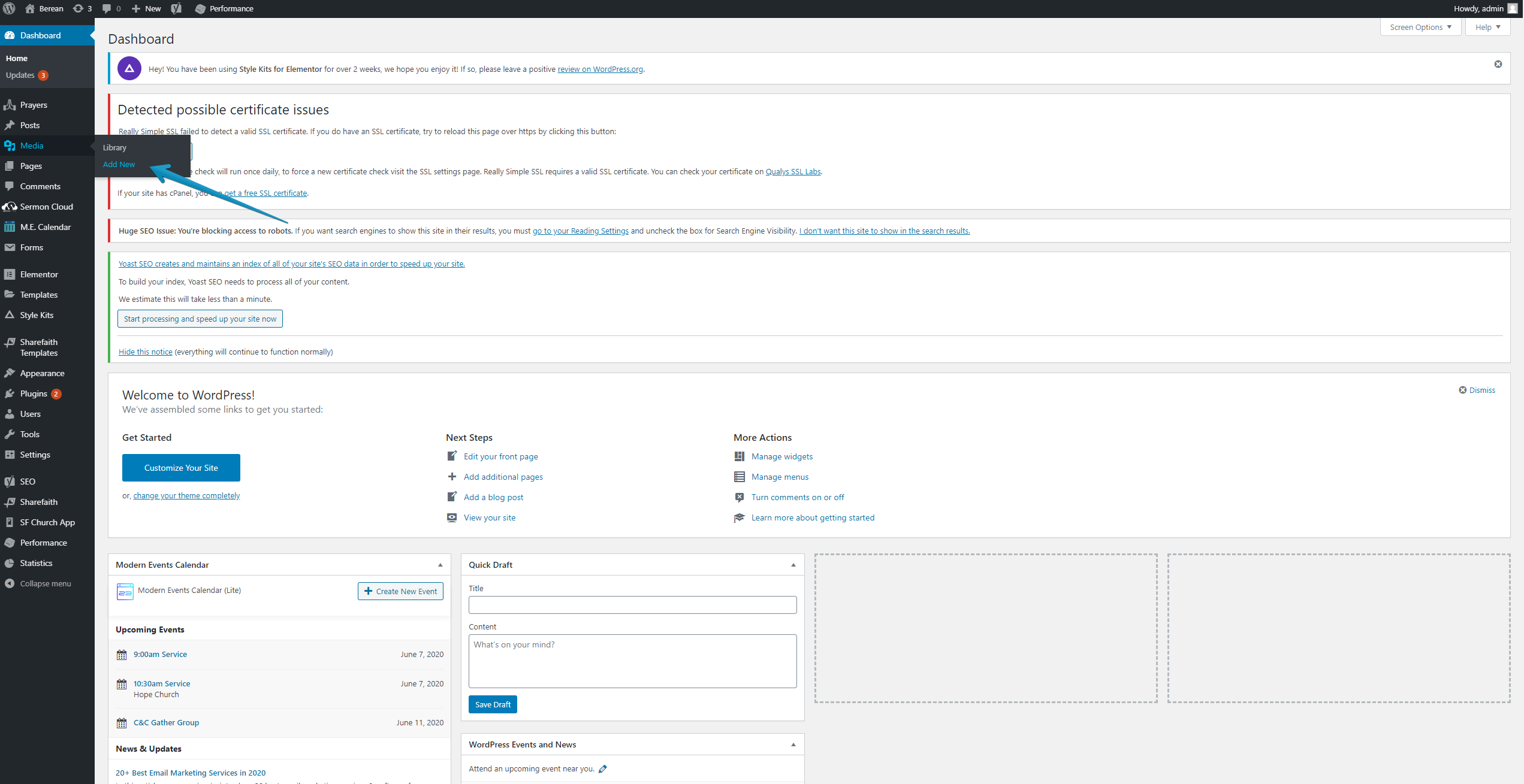This screenshot has height=784, width=1524.
Task: Toggle WordPress Events and News widget
Action: pos(793,744)
